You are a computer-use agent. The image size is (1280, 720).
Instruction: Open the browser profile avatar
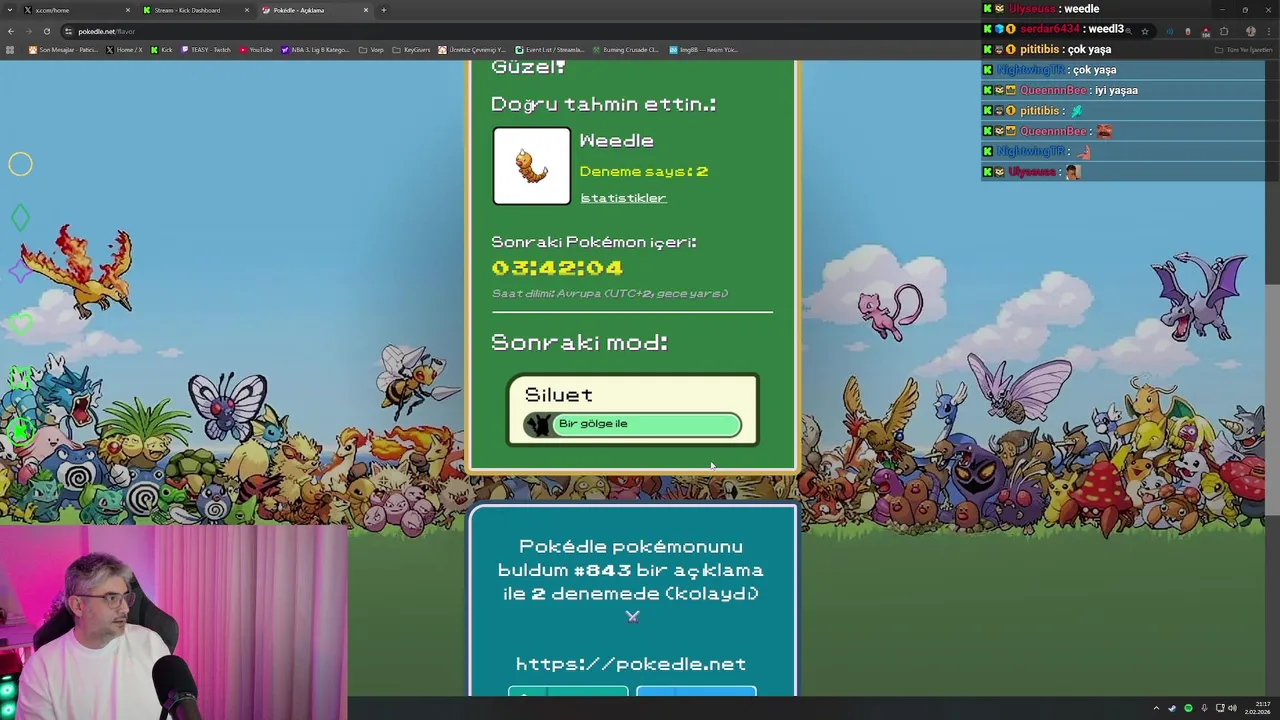tap(1250, 31)
